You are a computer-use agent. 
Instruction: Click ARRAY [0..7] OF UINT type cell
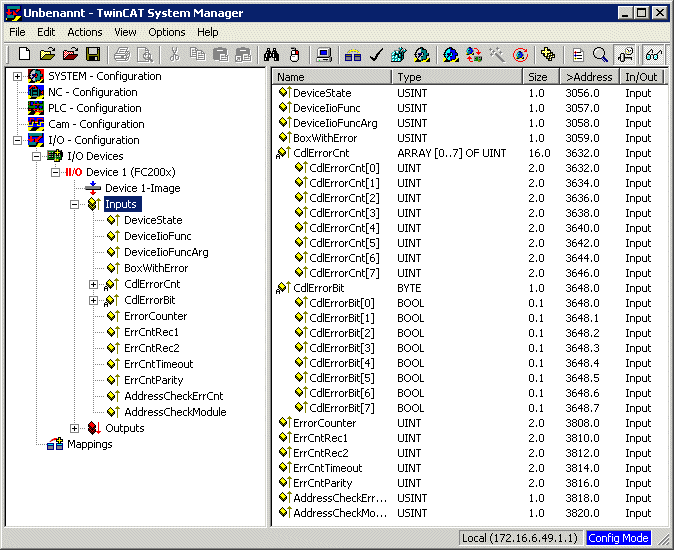click(x=451, y=153)
